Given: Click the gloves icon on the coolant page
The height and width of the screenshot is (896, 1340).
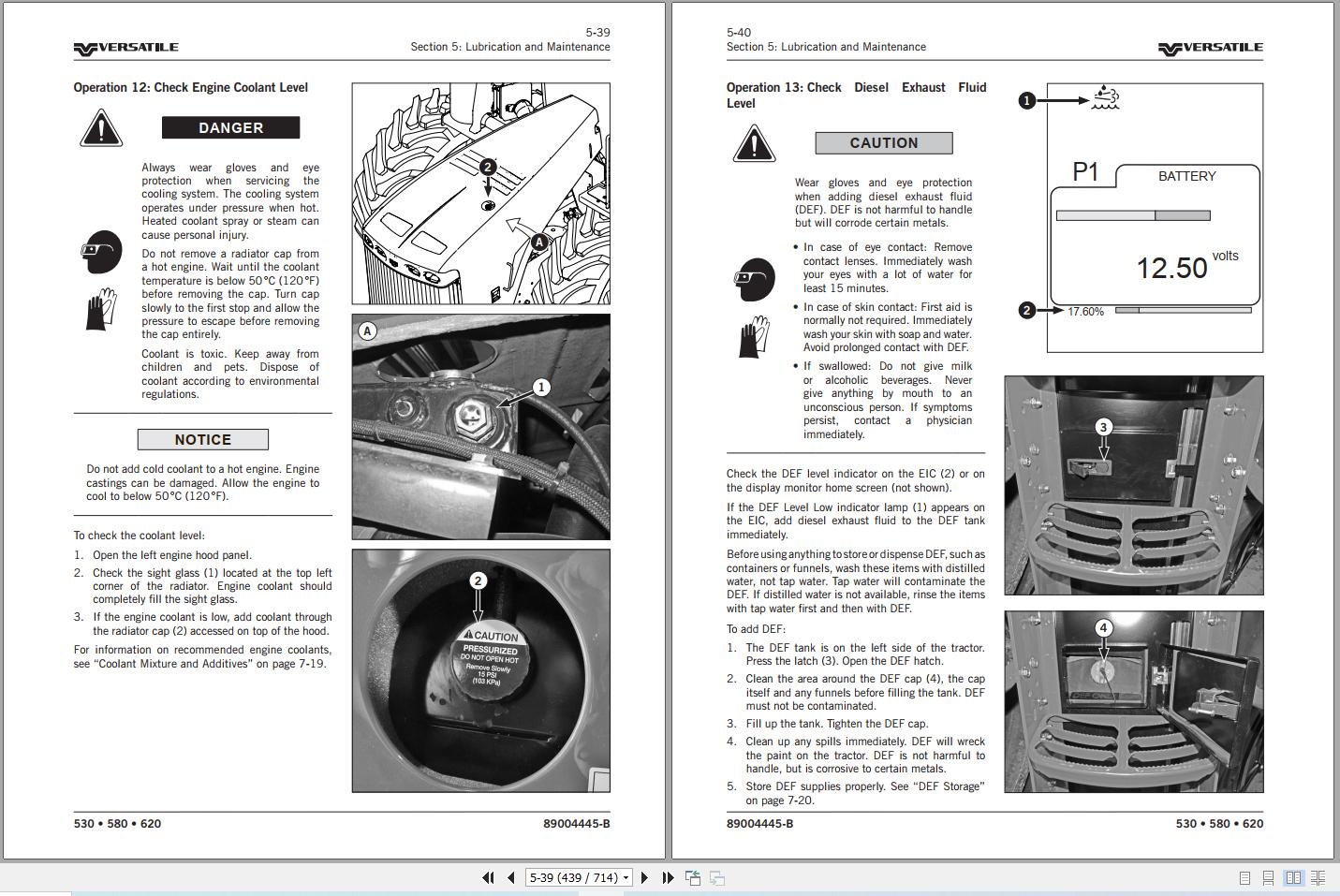Looking at the screenshot, I should click(x=101, y=309).
